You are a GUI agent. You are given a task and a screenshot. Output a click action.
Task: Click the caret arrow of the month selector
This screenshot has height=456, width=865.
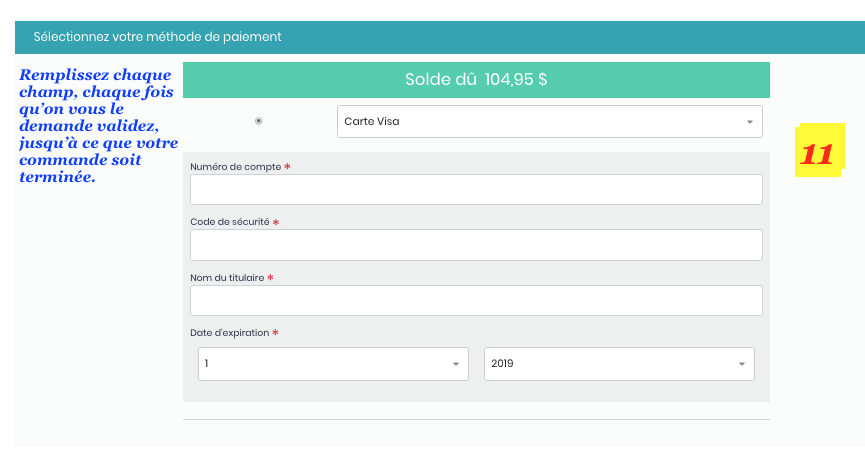coord(456,364)
